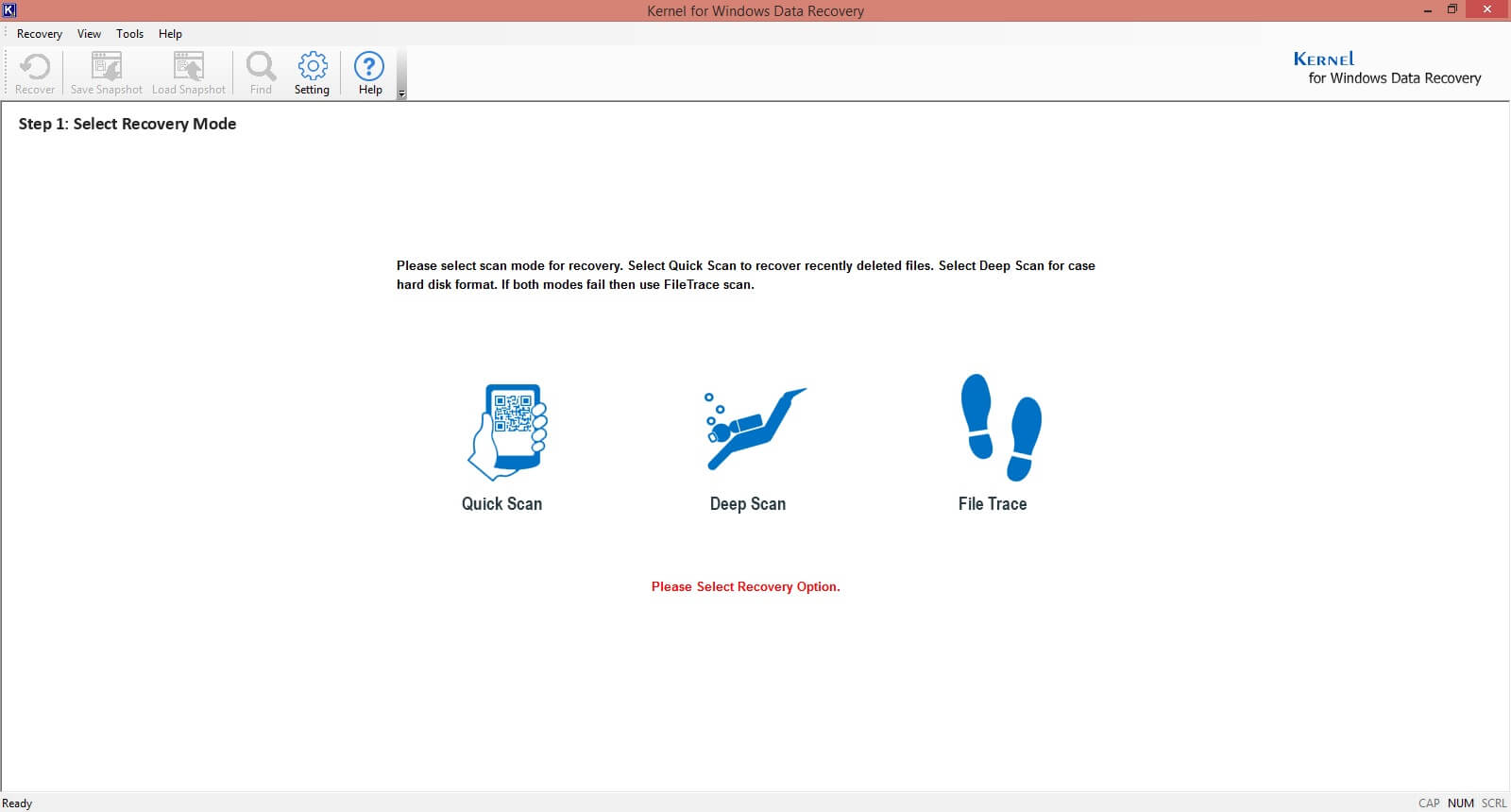Close the Kernel for Windows Data Recovery window

[x=1488, y=10]
